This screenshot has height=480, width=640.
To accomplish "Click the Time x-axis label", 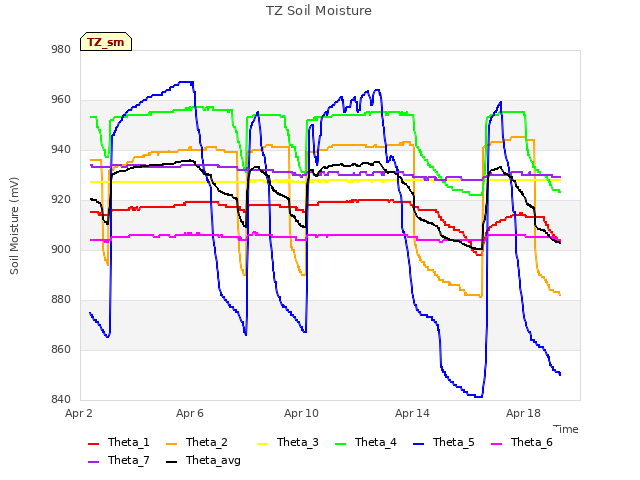I will pyautogui.click(x=566, y=429).
